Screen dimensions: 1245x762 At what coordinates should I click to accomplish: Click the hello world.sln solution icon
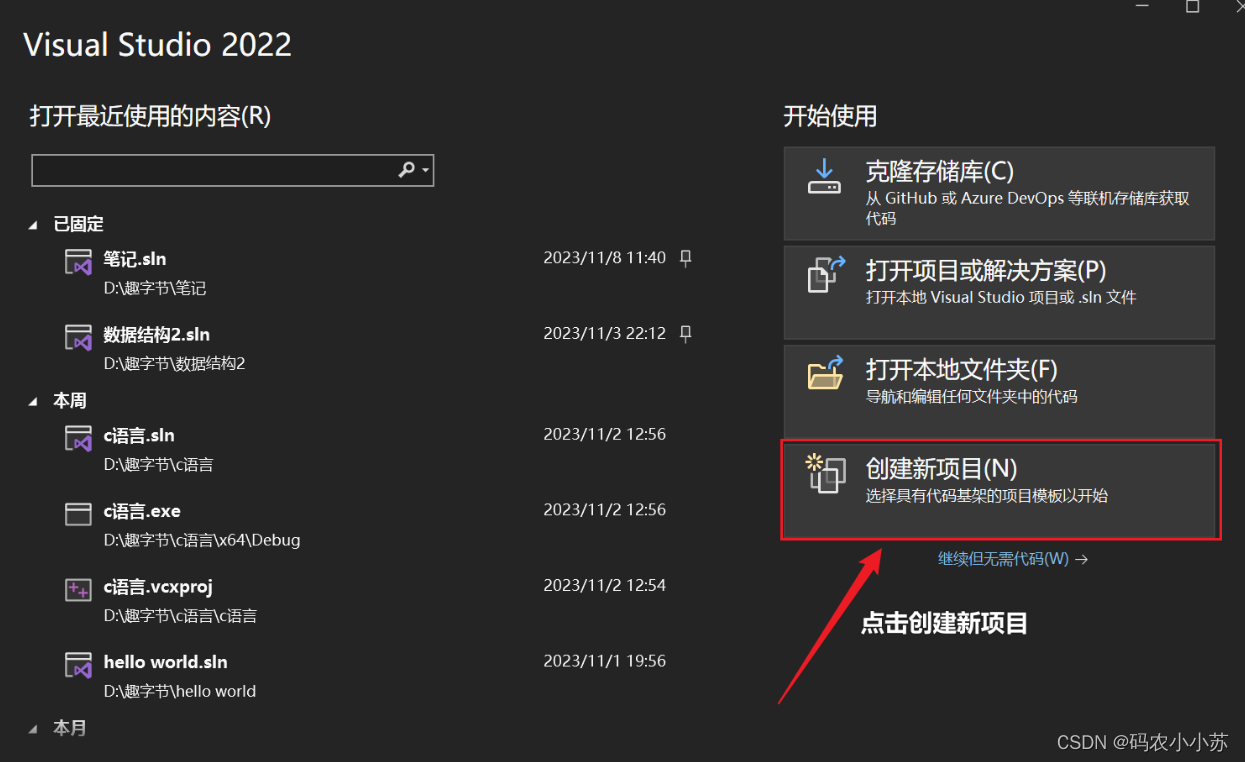78,665
